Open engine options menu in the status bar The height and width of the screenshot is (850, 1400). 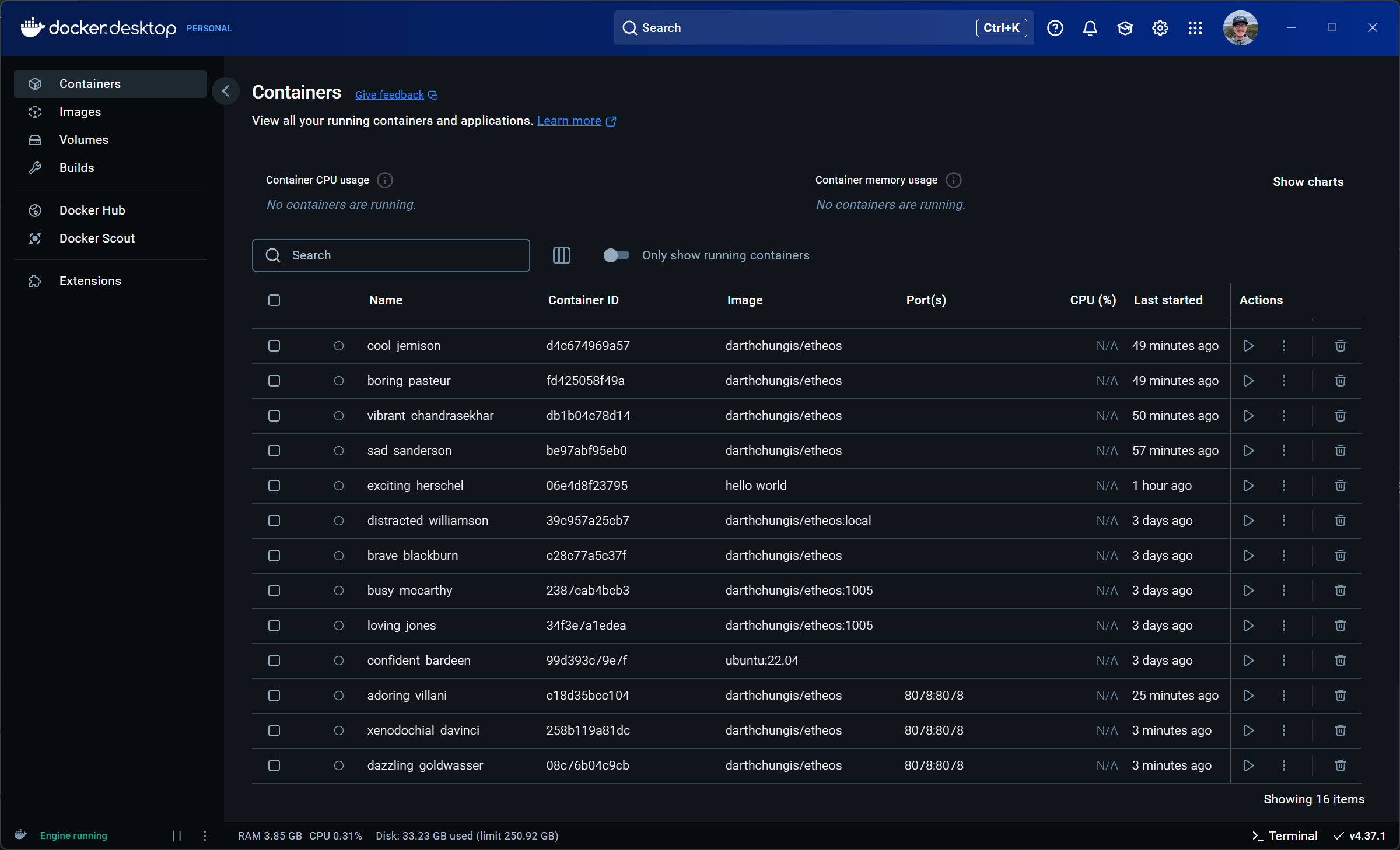point(204,836)
